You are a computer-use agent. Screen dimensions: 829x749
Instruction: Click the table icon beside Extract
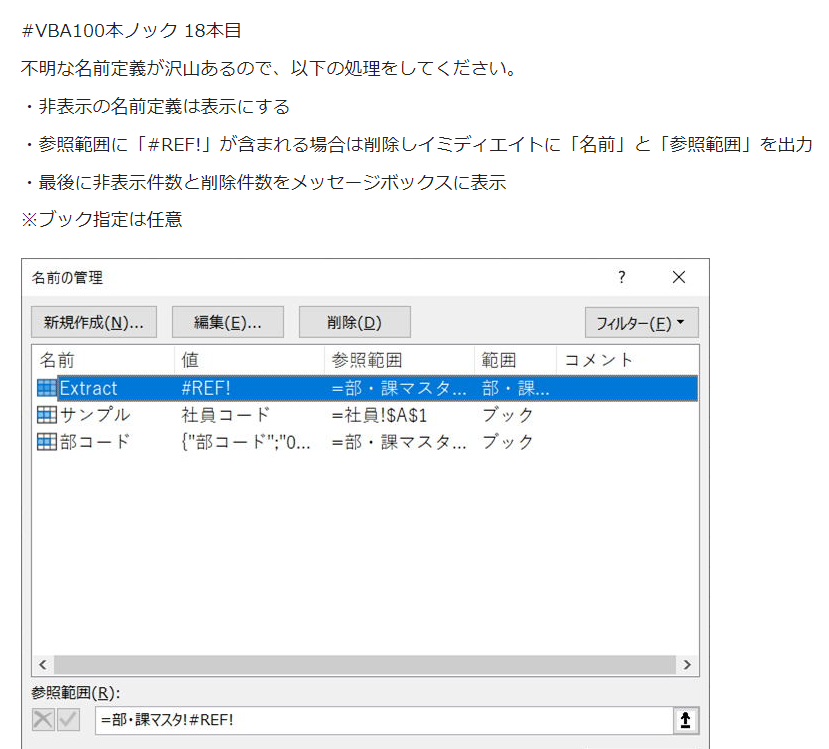coord(47,388)
